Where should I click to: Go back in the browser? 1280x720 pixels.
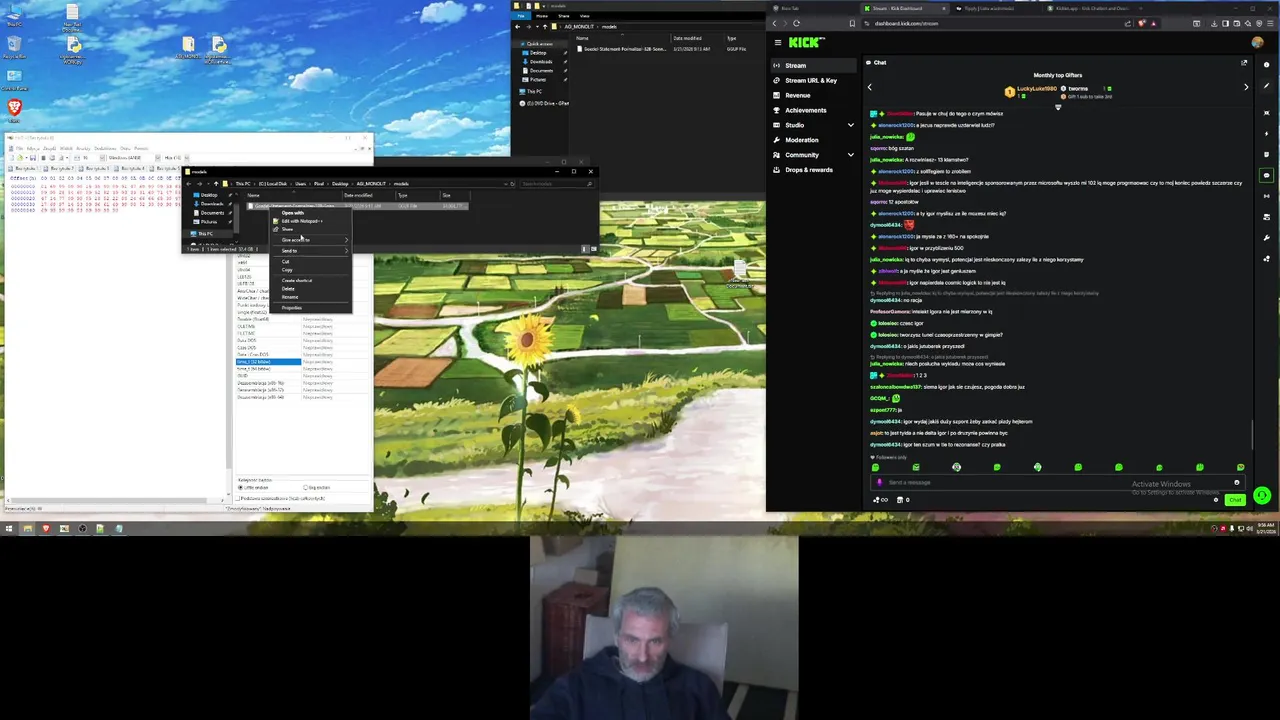(x=774, y=23)
